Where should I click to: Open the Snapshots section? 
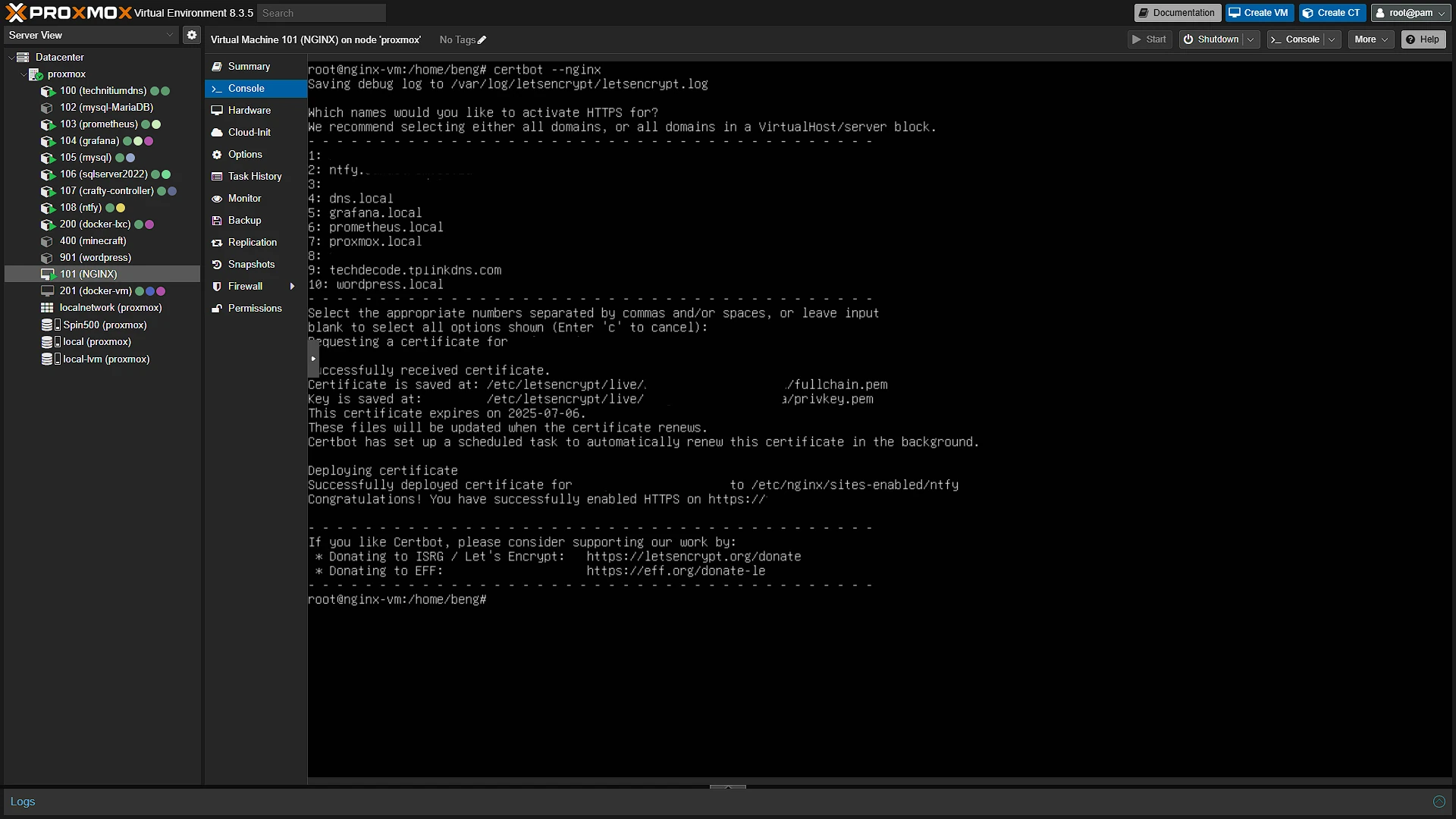click(256, 265)
